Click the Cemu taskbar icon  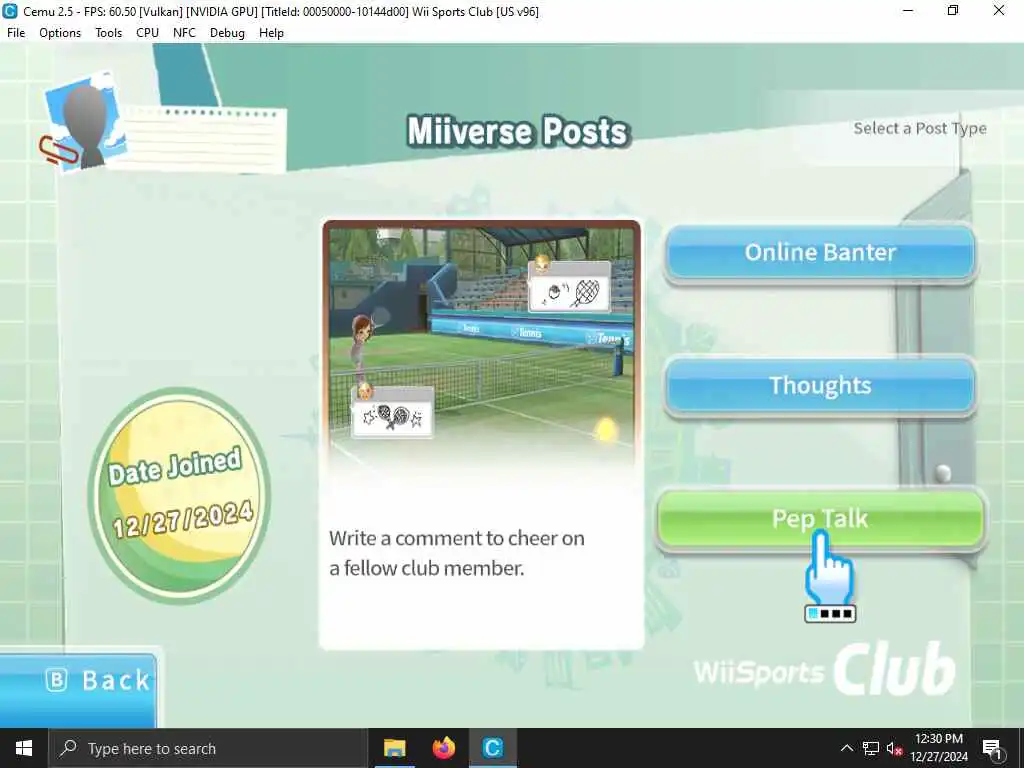click(493, 748)
